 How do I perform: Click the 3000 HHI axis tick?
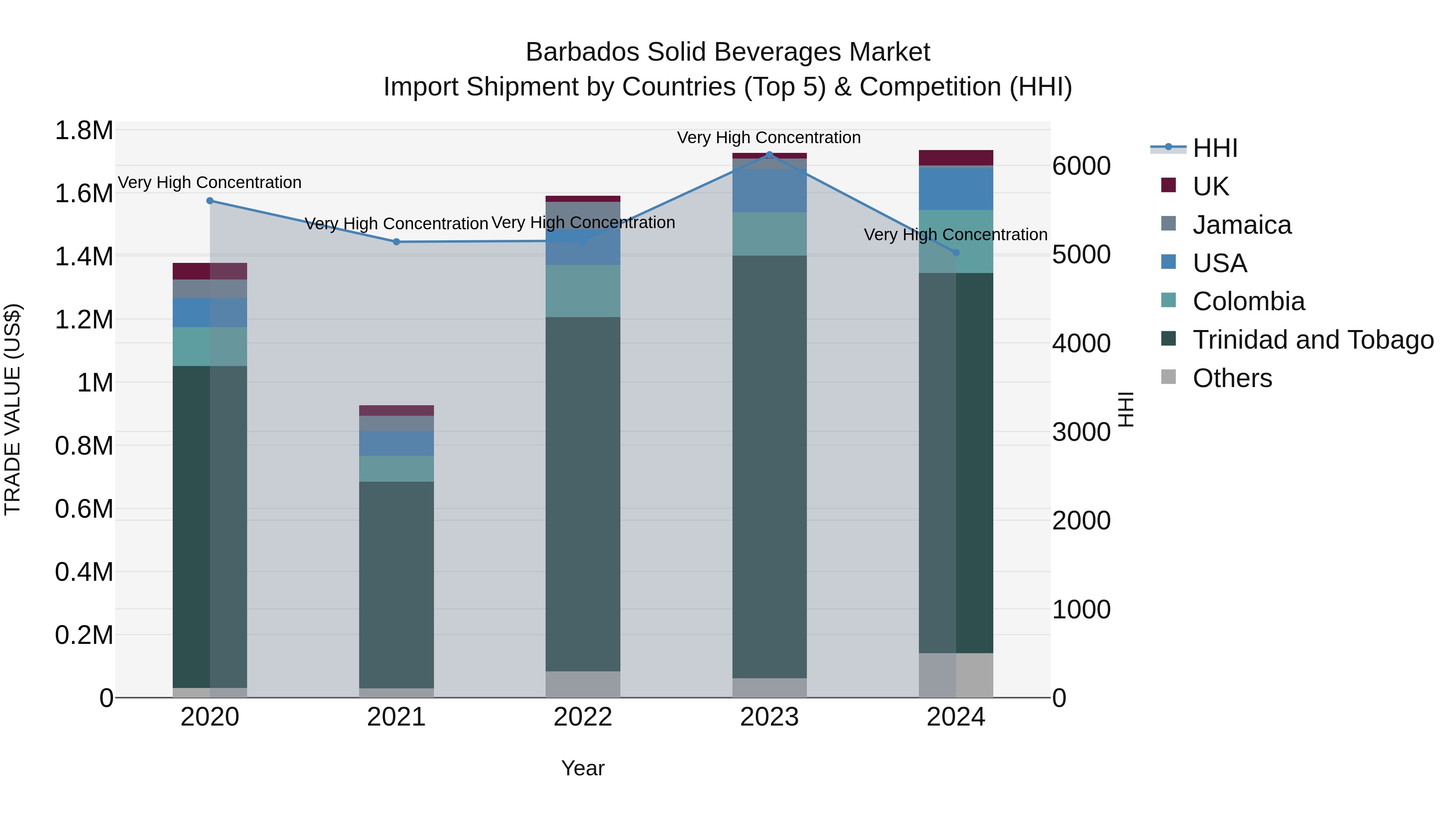[1081, 432]
